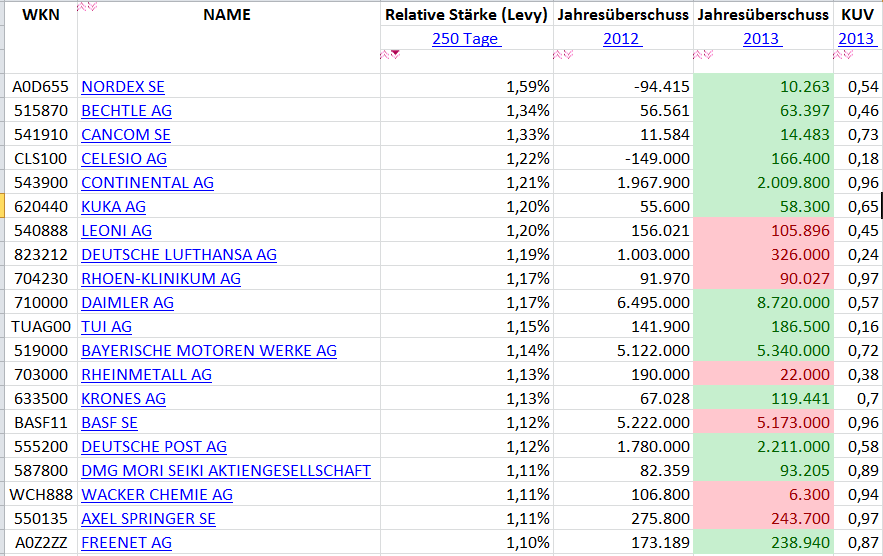The height and width of the screenshot is (556, 883).
Task: Select red 2013 cell 5.173.000
Action: coord(764,422)
